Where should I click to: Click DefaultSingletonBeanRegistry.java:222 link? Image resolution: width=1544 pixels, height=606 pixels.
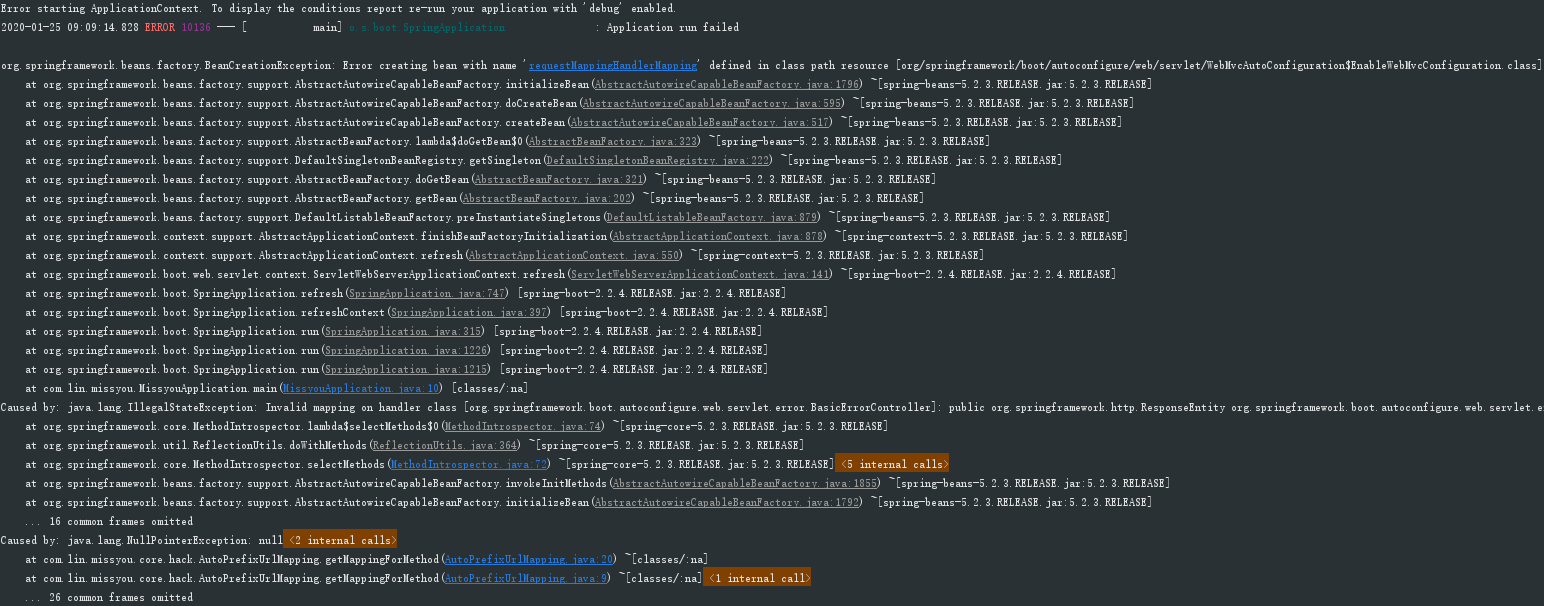pyautogui.click(x=659, y=161)
